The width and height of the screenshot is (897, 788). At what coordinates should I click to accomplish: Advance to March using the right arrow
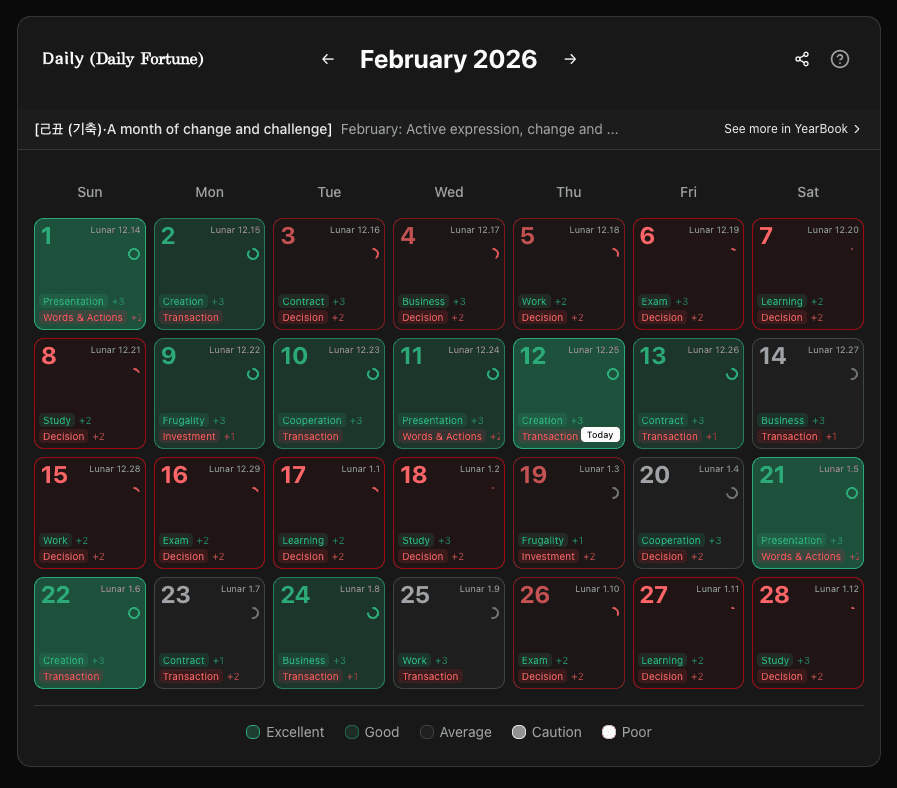(570, 59)
